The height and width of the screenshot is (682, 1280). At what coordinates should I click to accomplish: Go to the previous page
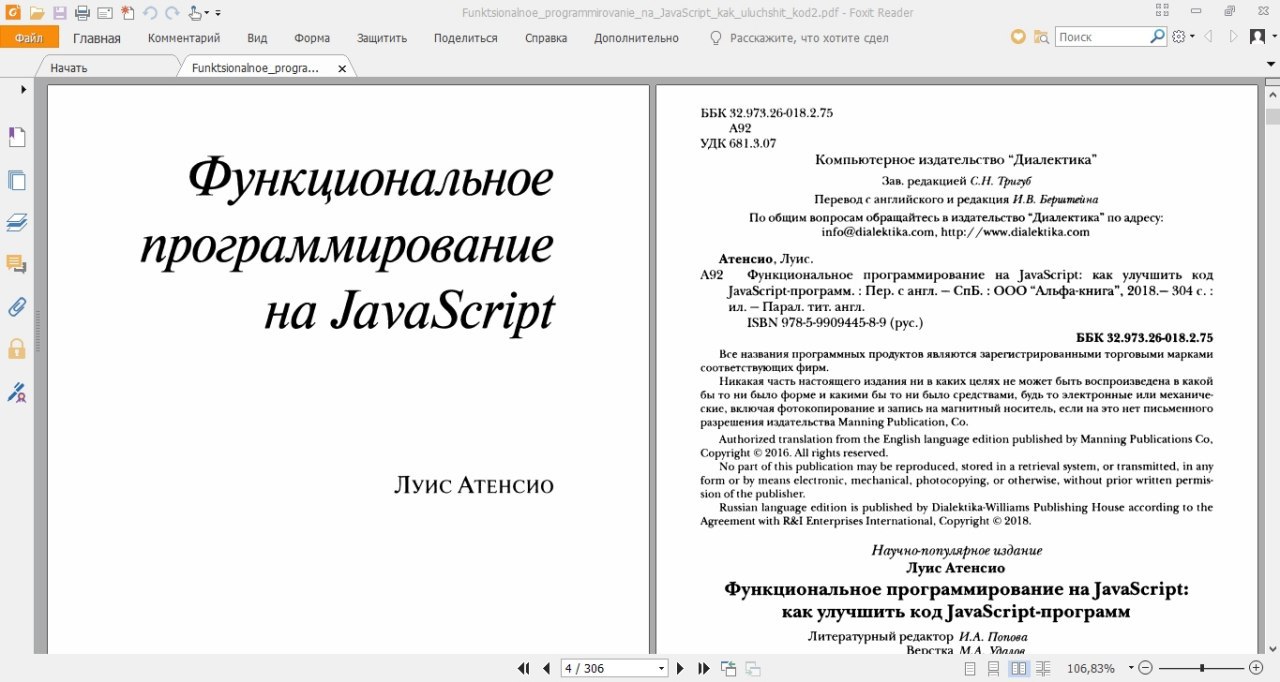pos(546,668)
